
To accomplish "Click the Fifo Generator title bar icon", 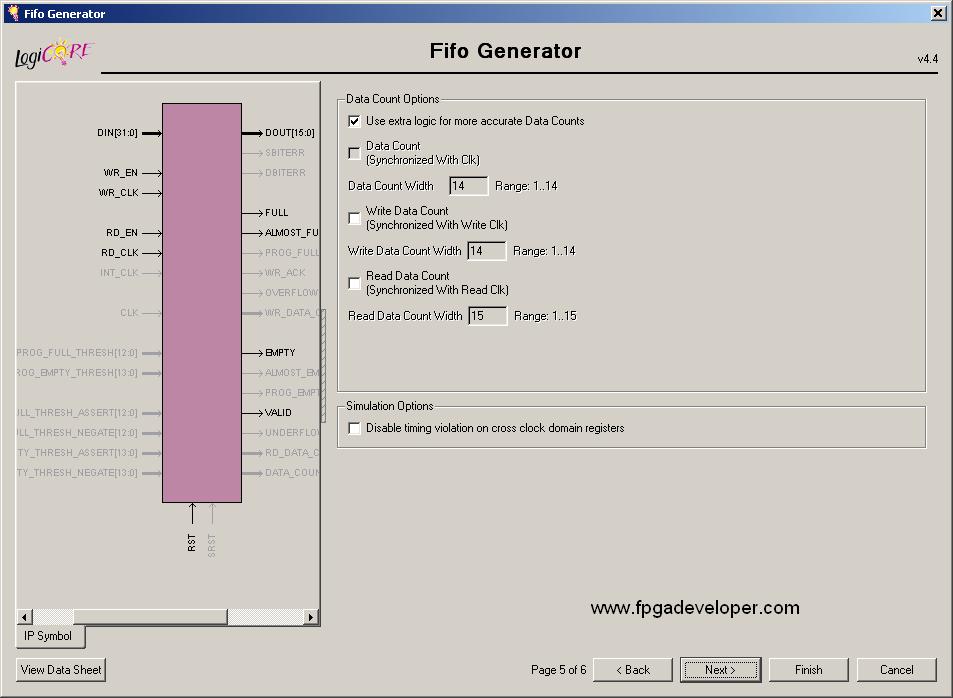I will [x=12, y=13].
